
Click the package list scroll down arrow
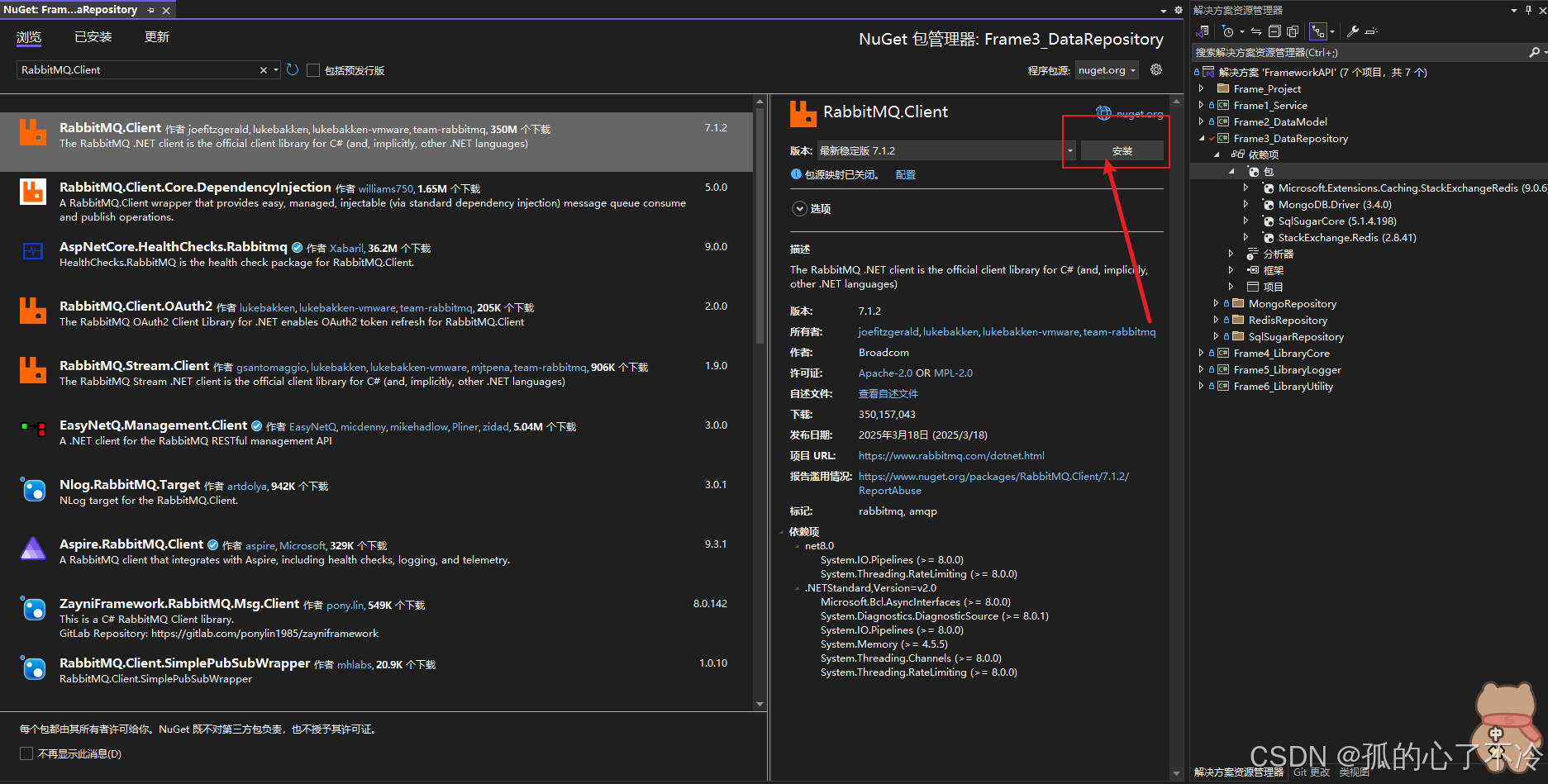click(760, 704)
